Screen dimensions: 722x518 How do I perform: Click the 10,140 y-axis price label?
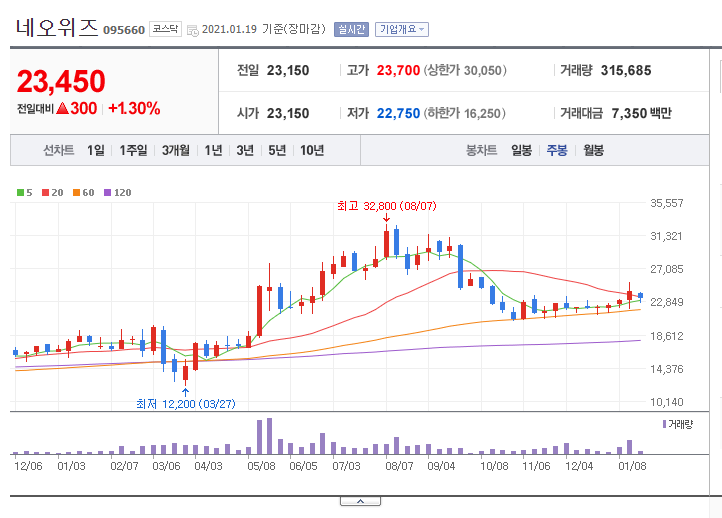[667, 402]
